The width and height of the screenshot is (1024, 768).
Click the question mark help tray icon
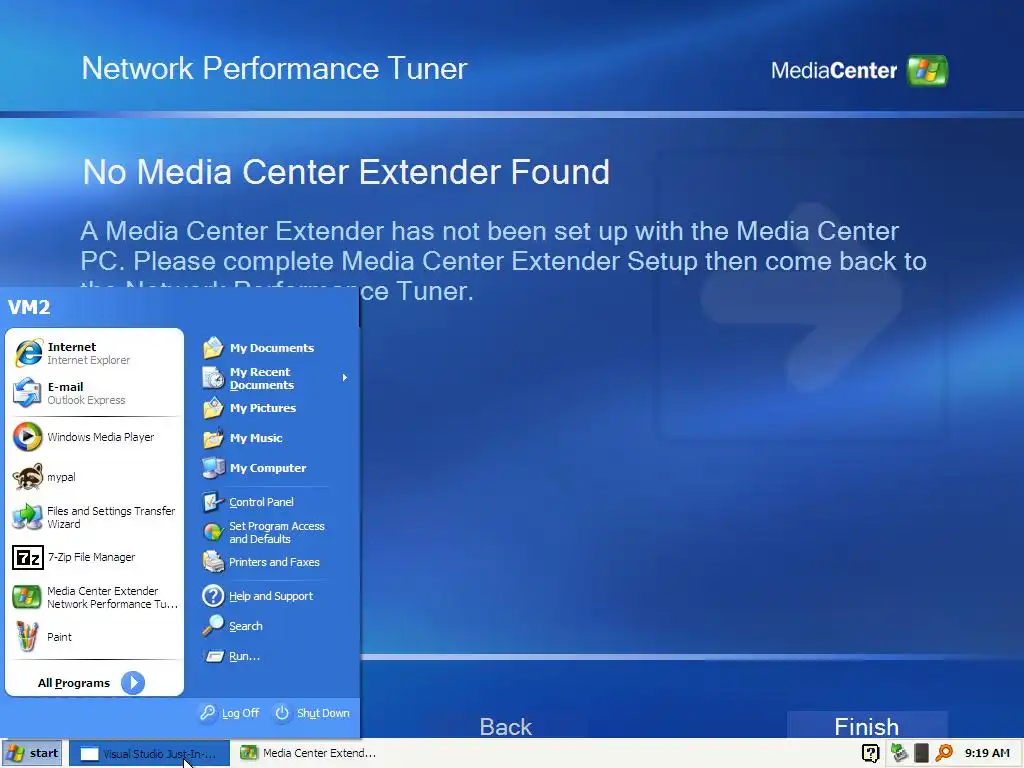(871, 754)
